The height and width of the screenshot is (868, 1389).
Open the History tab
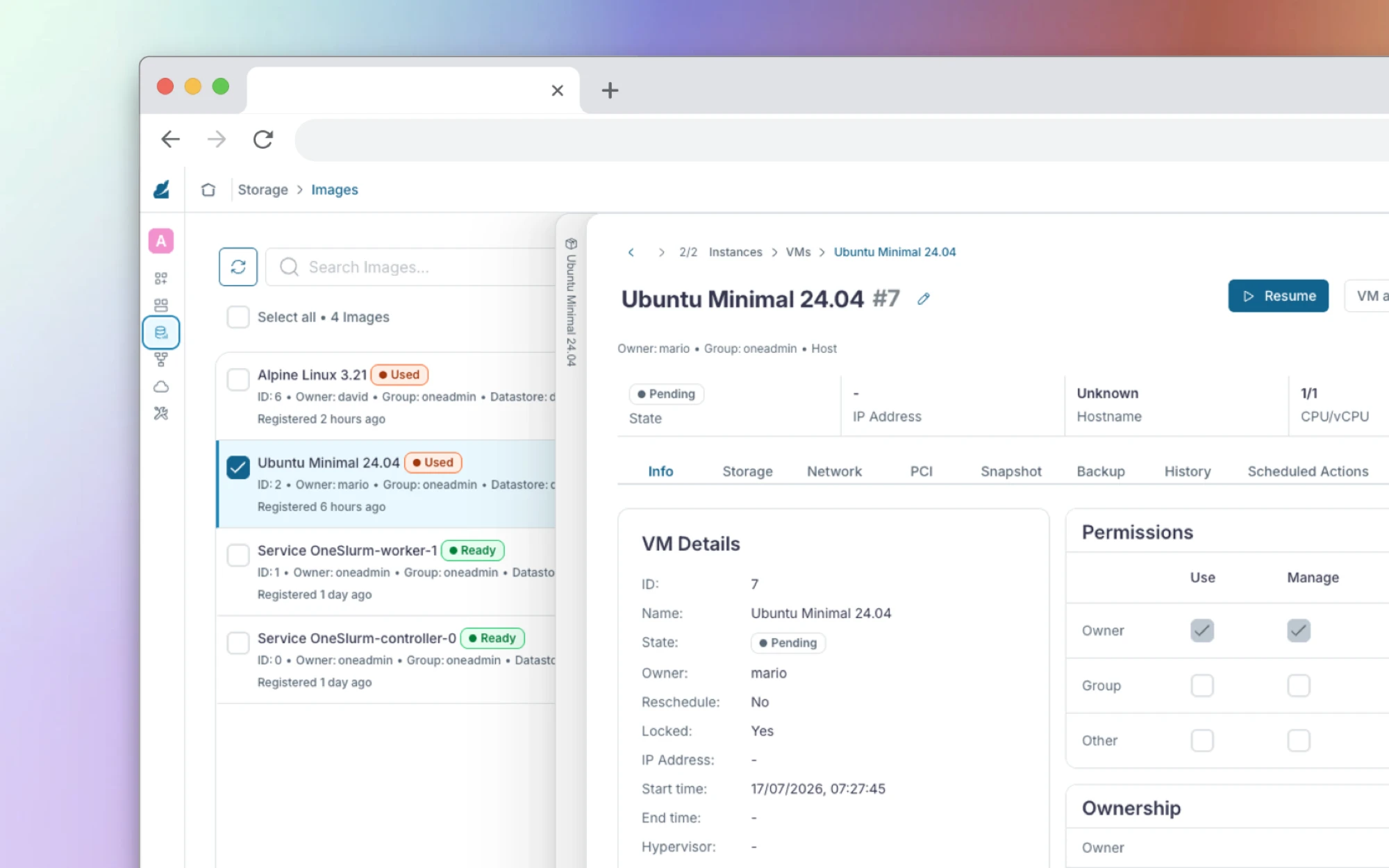tap(1188, 471)
